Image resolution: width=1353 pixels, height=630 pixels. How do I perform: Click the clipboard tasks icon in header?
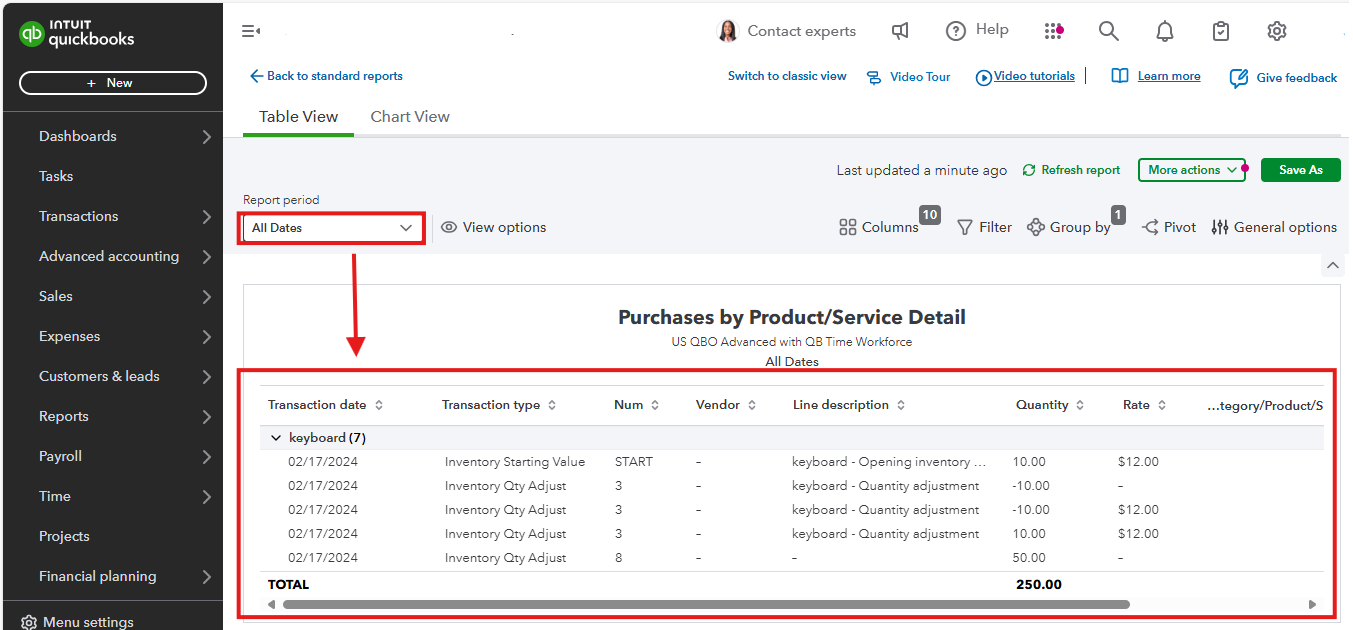(x=1220, y=31)
